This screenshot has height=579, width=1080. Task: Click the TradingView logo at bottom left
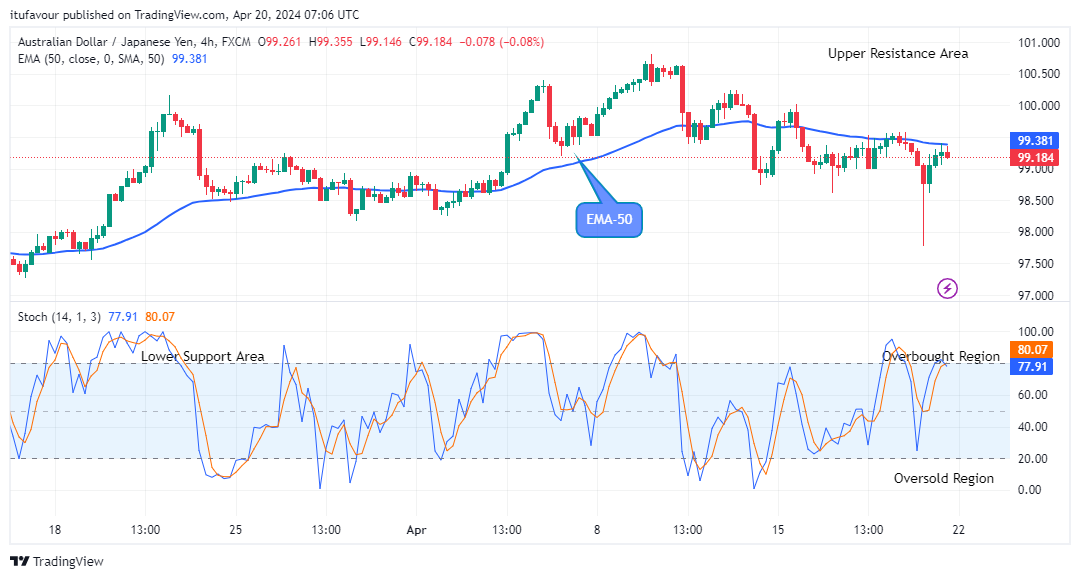(x=57, y=561)
